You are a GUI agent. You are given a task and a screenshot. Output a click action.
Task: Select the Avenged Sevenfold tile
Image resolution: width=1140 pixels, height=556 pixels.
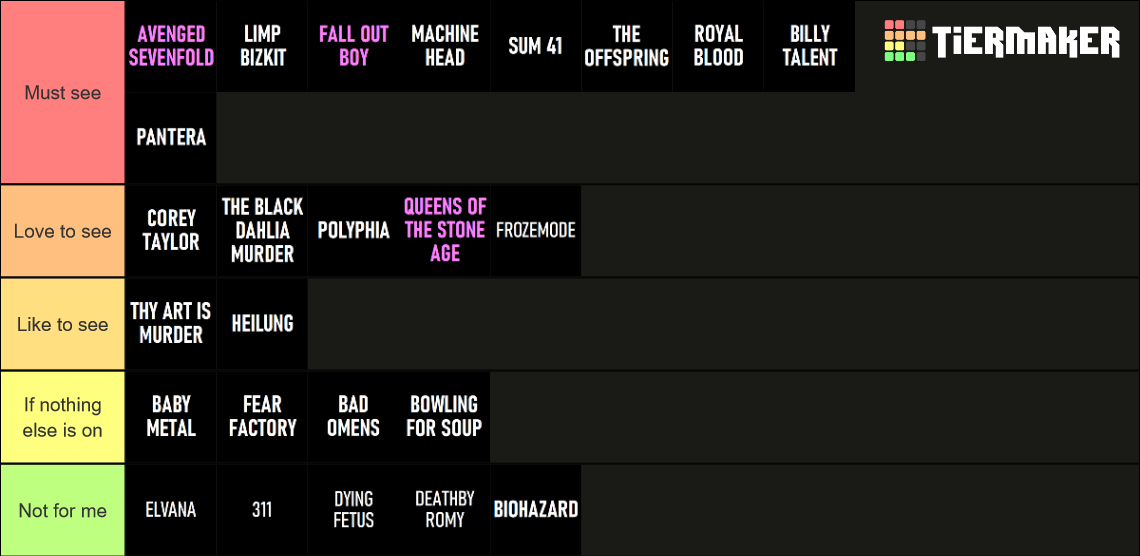pos(171,47)
